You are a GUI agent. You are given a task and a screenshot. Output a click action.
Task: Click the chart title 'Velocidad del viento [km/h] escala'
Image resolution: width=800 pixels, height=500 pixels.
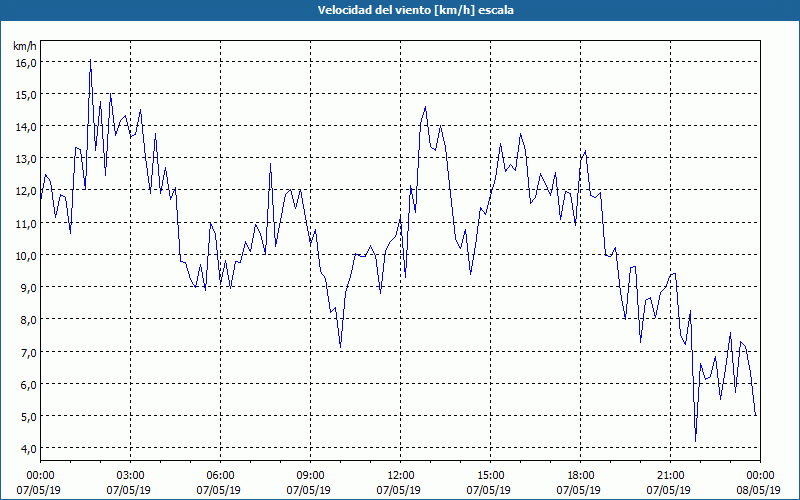click(x=415, y=10)
